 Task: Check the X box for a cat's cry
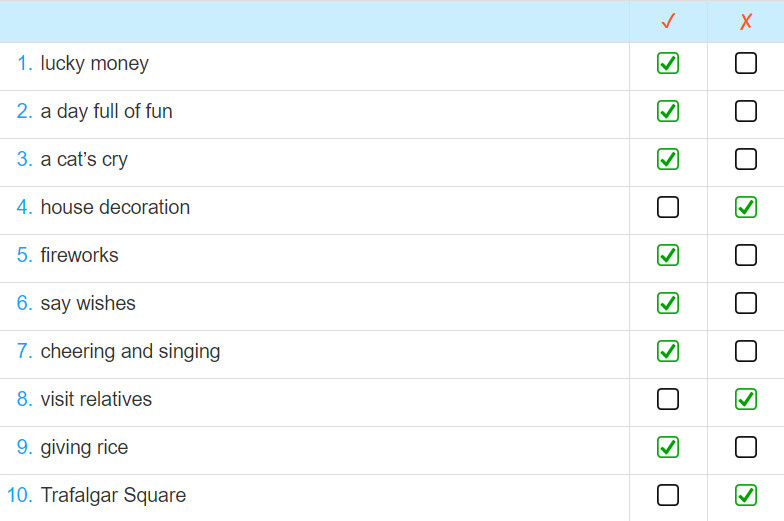pyautogui.click(x=746, y=159)
